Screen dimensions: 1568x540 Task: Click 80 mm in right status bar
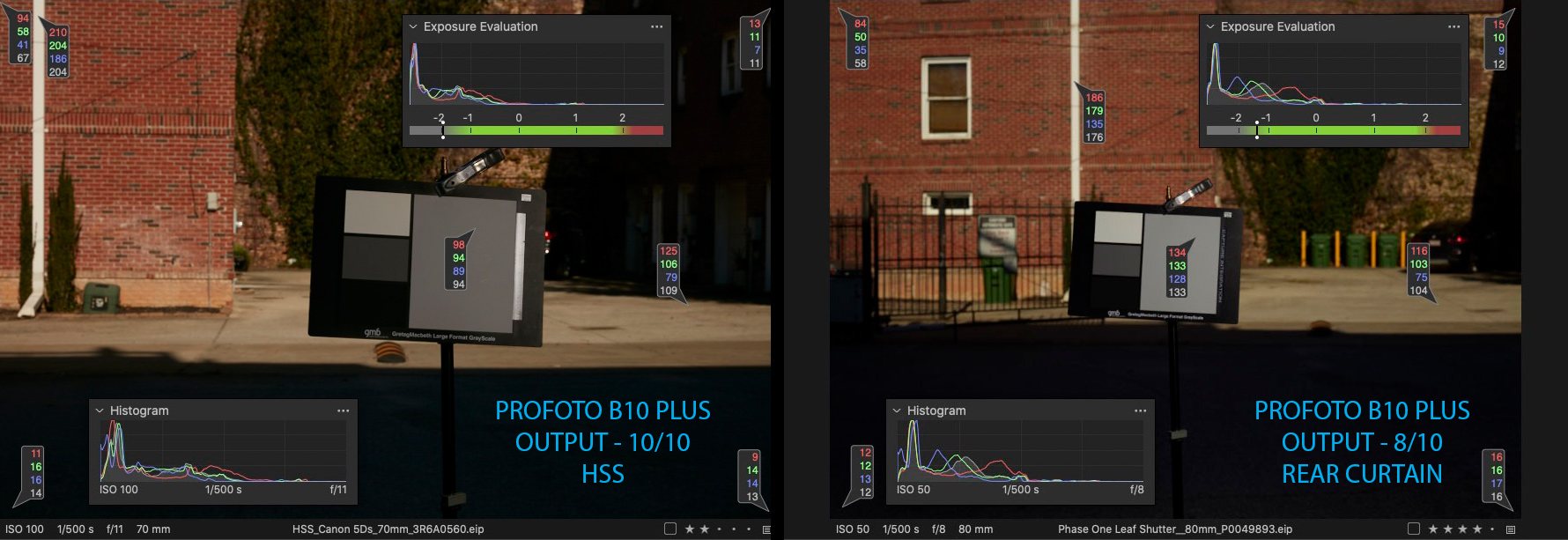(975, 529)
